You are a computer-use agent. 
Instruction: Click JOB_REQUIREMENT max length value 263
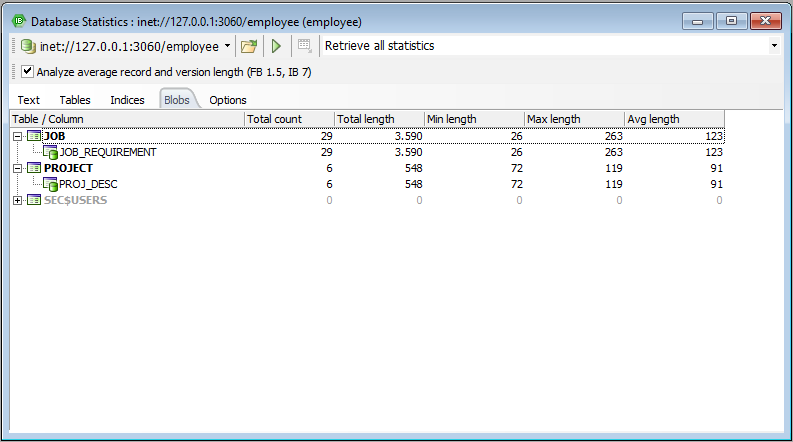click(613, 152)
